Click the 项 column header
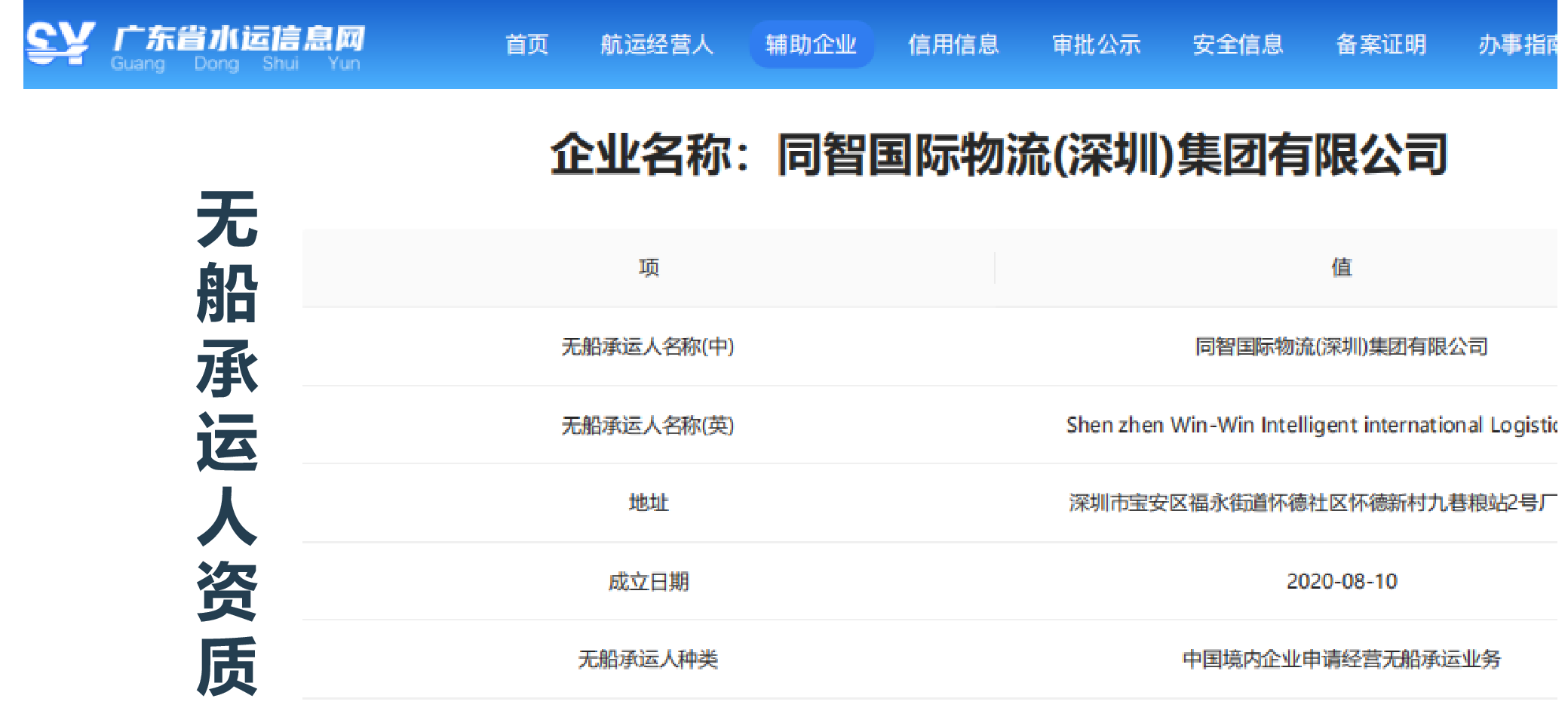The height and width of the screenshot is (720, 1568). (x=649, y=267)
